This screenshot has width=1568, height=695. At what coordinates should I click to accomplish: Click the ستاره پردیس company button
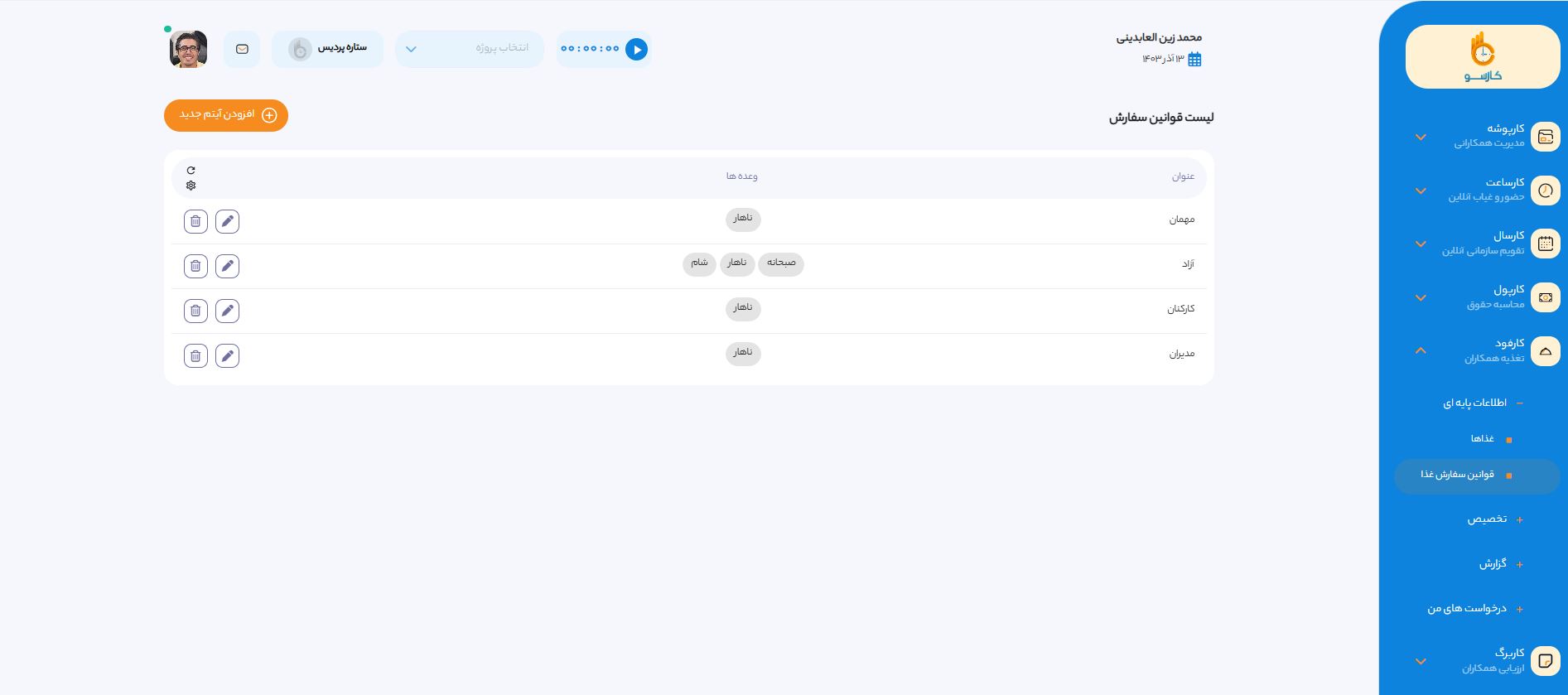pyautogui.click(x=328, y=49)
